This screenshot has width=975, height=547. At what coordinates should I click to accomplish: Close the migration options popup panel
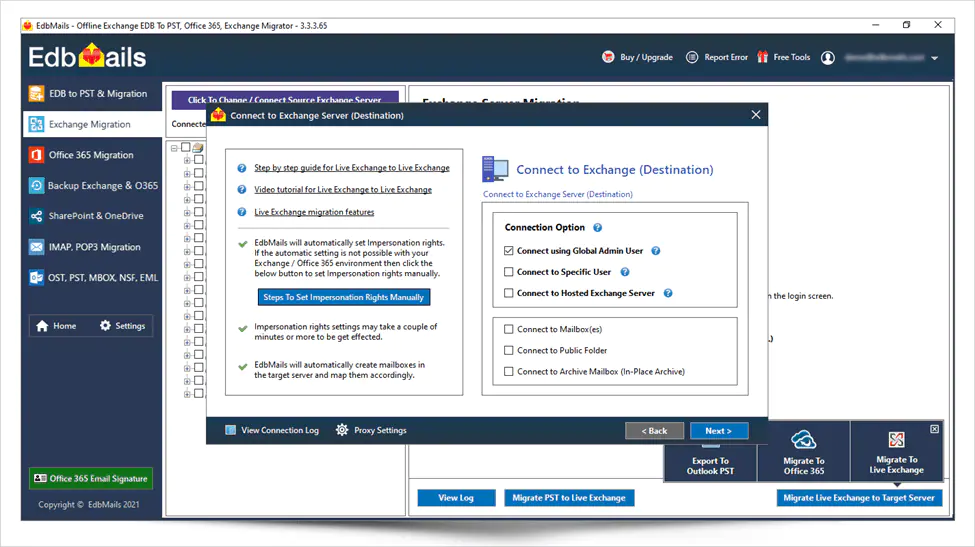click(934, 430)
